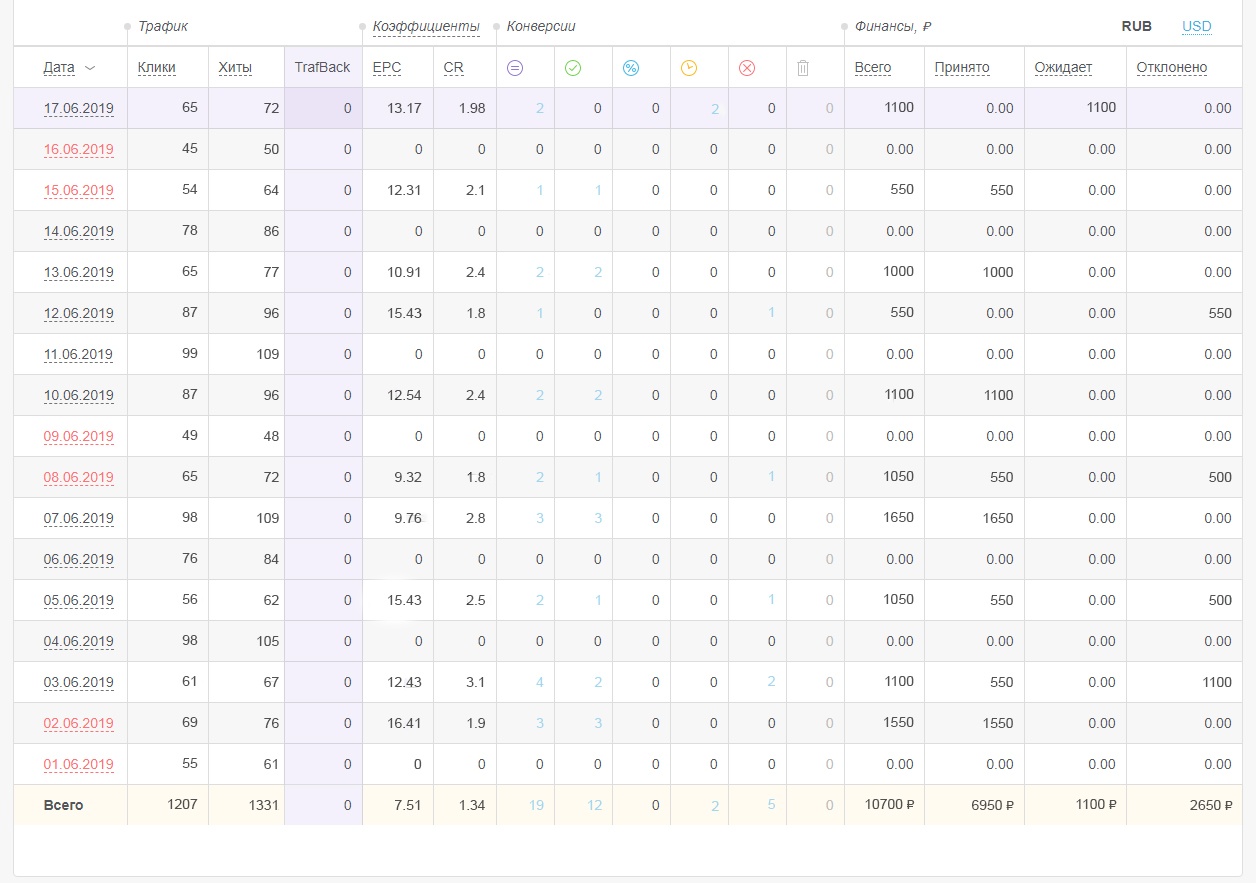
Task: Click the Хиты column header
Action: tap(235, 68)
